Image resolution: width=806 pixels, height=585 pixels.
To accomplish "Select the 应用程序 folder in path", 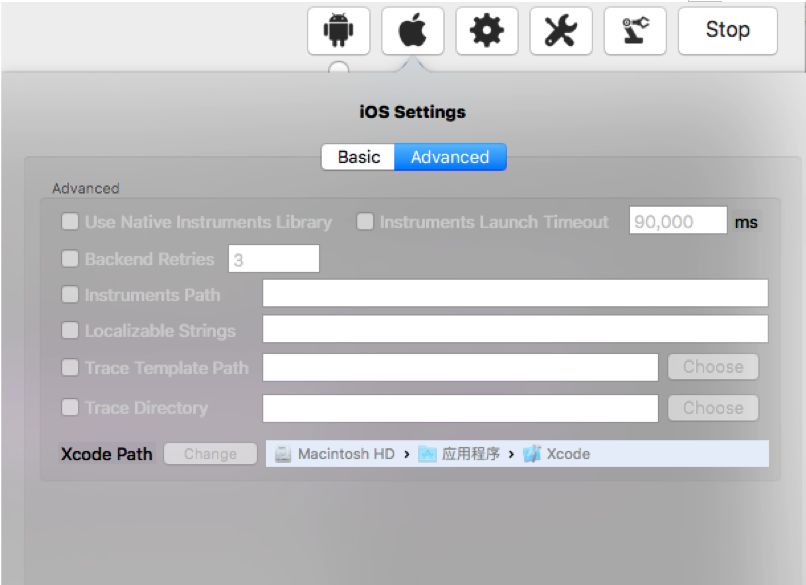I will tap(470, 454).
